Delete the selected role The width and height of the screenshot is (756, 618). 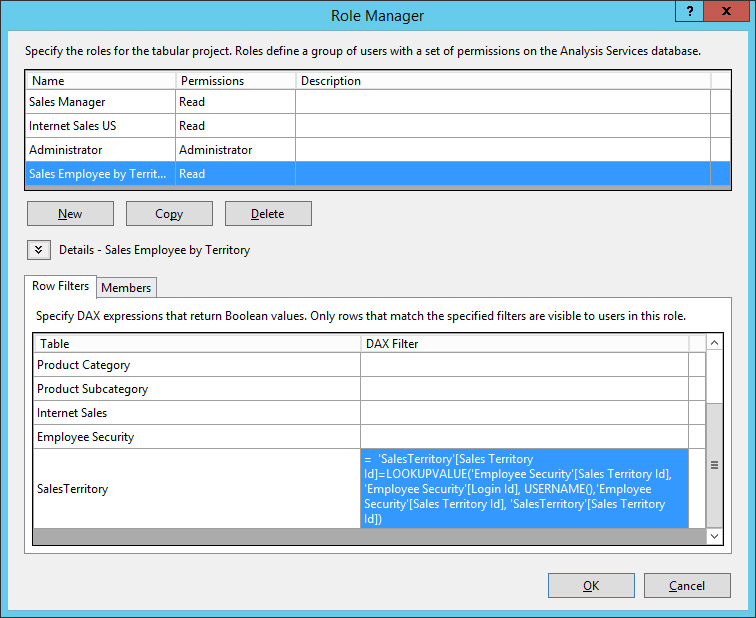tap(268, 214)
